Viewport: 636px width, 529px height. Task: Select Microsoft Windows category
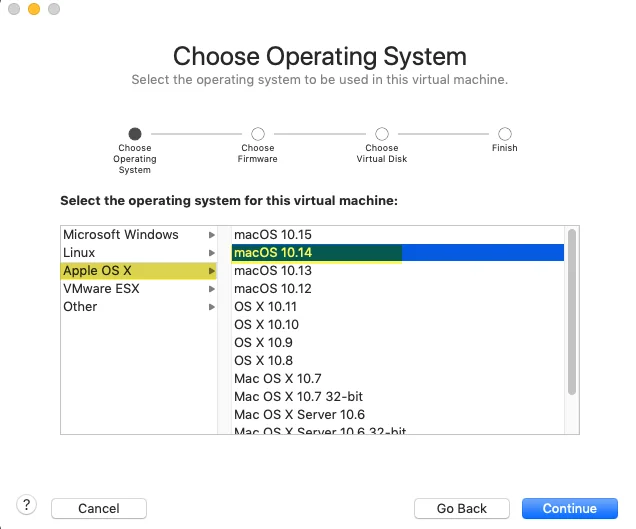(x=138, y=234)
